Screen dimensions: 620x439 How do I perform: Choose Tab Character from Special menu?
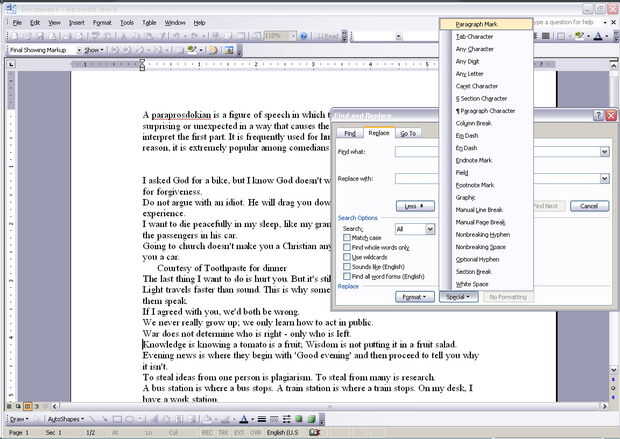(486, 36)
